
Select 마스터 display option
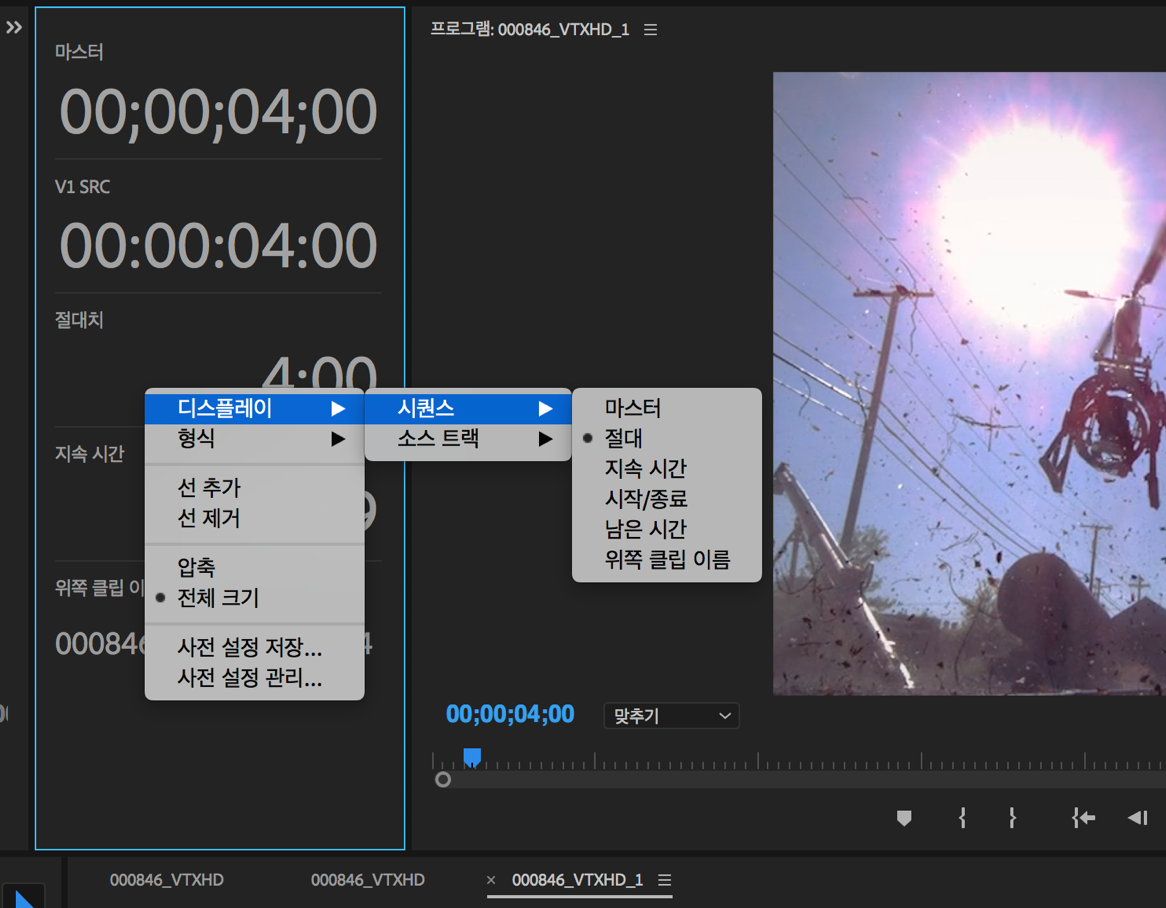[666, 408]
